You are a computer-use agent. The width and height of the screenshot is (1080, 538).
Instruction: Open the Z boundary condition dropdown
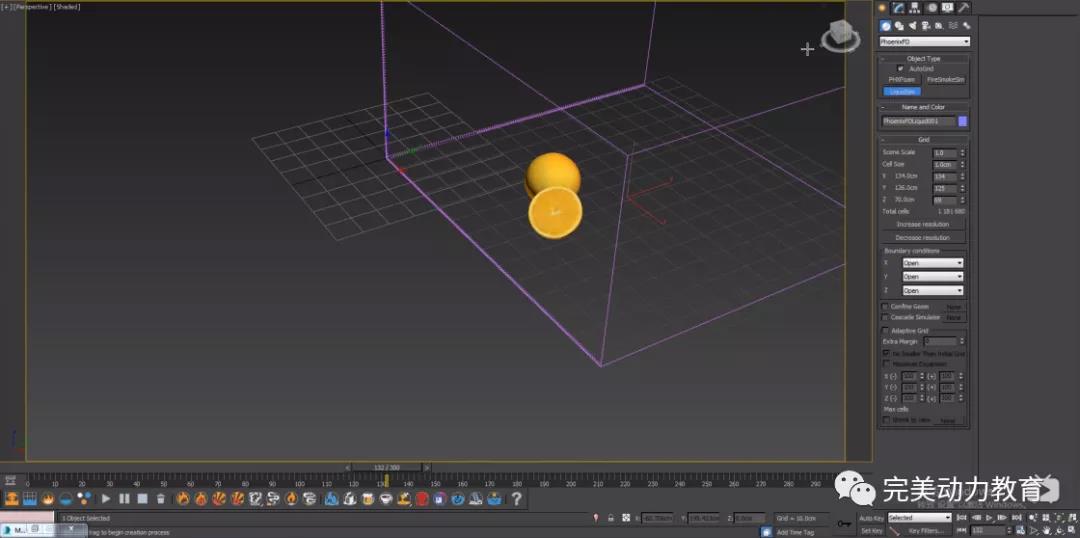pos(932,290)
